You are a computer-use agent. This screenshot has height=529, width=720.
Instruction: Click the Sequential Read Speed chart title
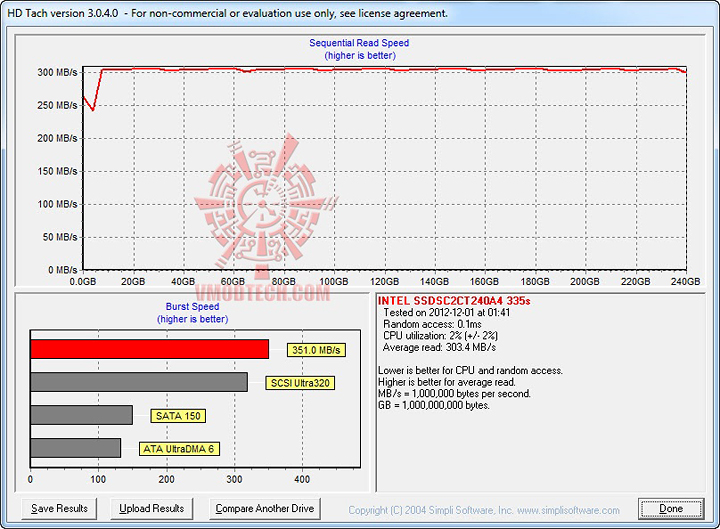click(x=359, y=43)
